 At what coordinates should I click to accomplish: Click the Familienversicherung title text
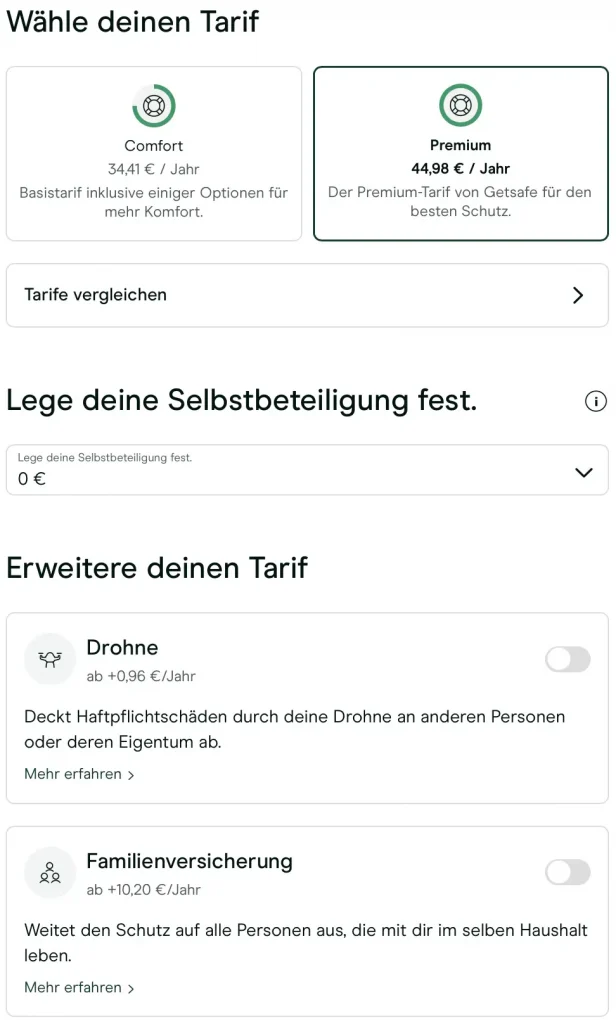tap(189, 861)
